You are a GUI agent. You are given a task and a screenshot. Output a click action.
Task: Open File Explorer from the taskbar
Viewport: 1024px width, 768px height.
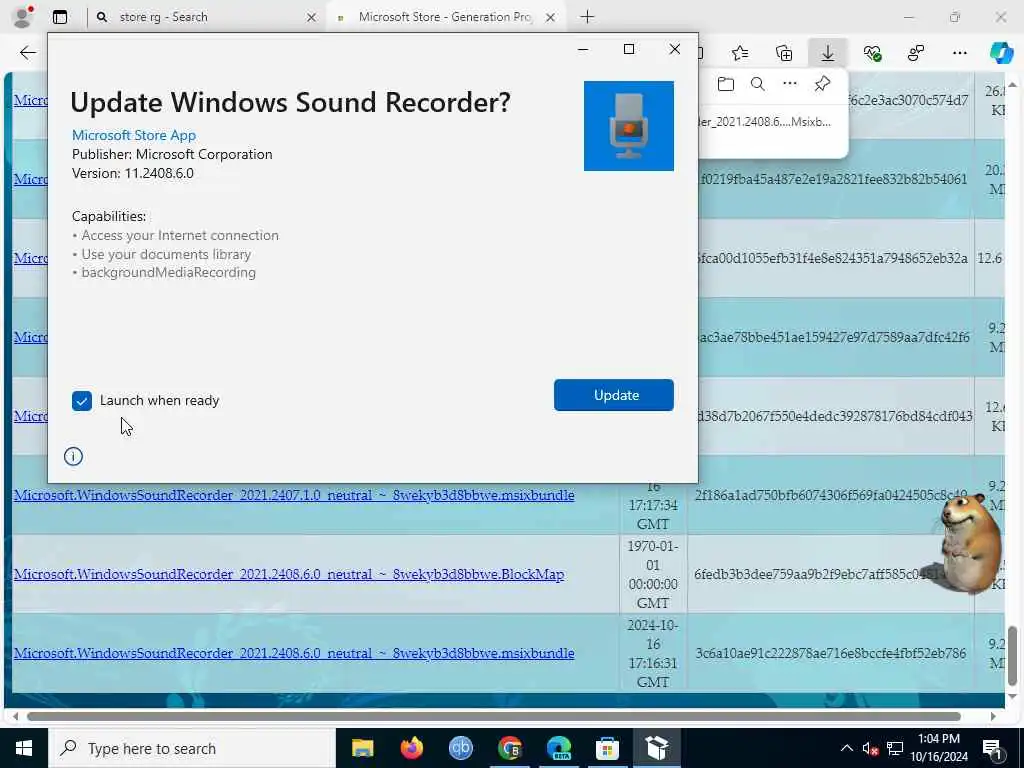362,748
